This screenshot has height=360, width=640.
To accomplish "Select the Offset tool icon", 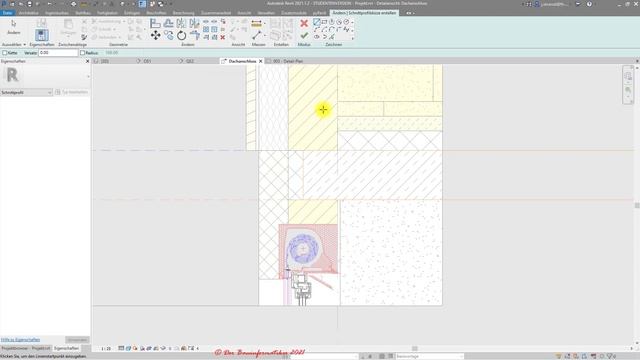I will coord(169,23).
